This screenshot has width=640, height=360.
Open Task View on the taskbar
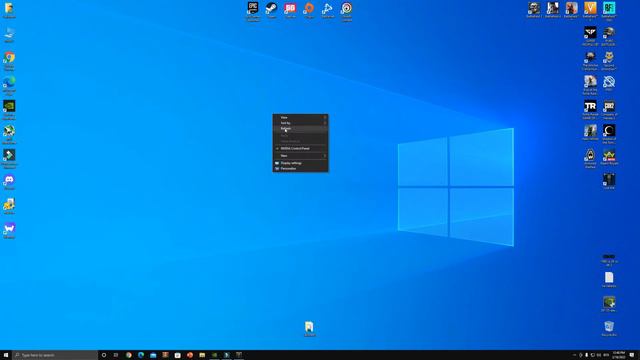click(x=116, y=355)
